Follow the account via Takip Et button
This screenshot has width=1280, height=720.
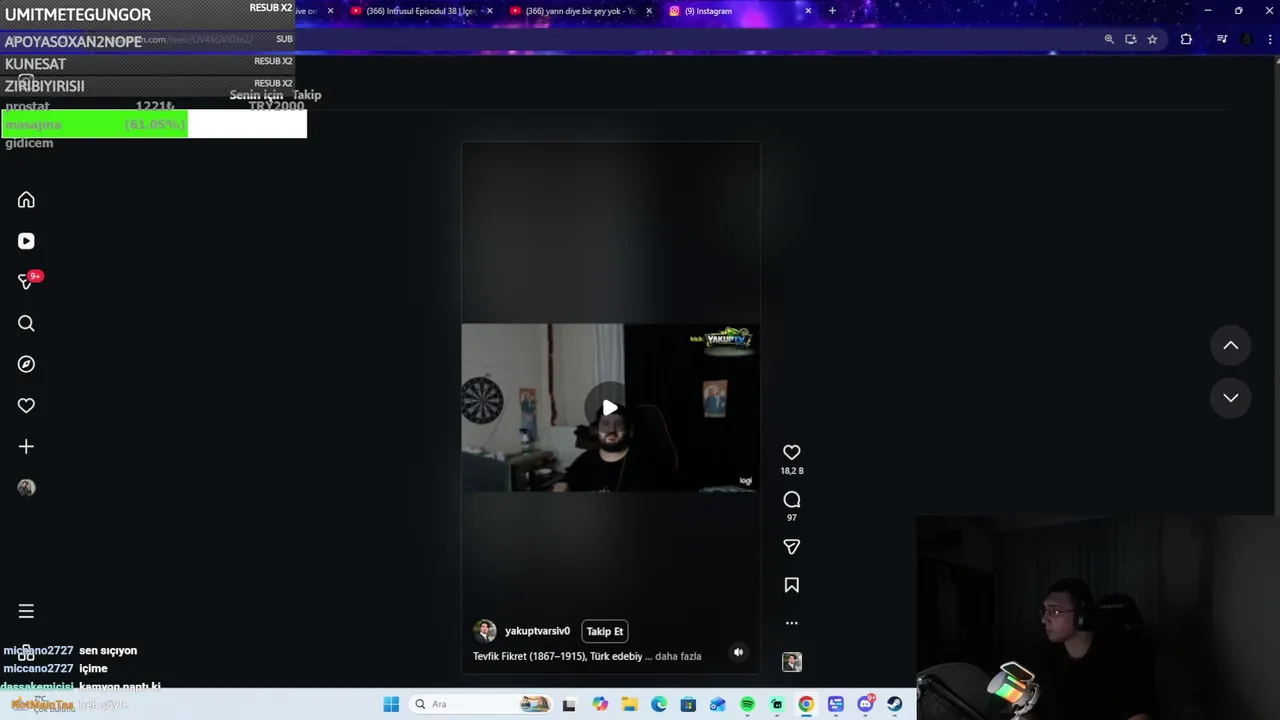[x=605, y=631]
